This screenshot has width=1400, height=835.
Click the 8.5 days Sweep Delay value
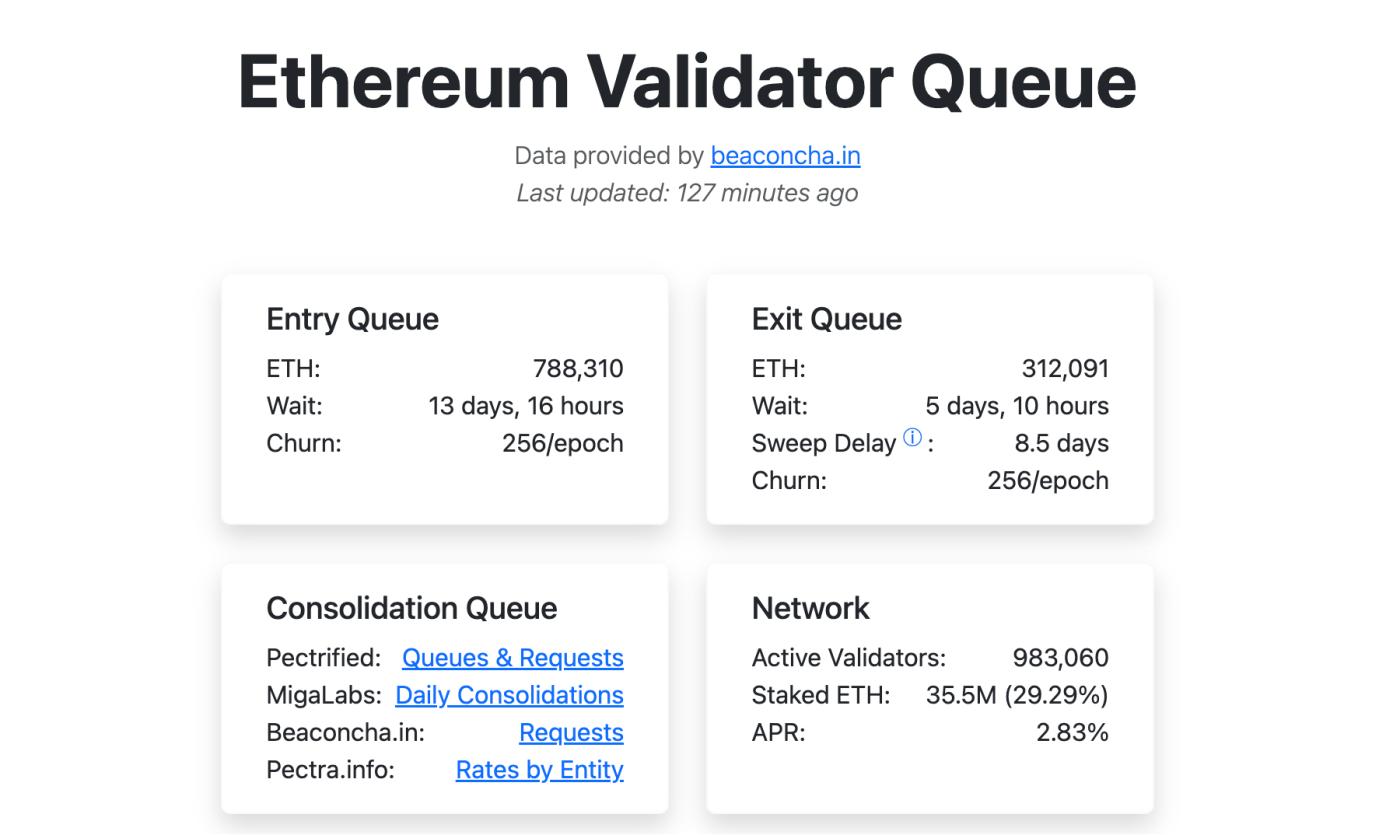pyautogui.click(x=1061, y=443)
